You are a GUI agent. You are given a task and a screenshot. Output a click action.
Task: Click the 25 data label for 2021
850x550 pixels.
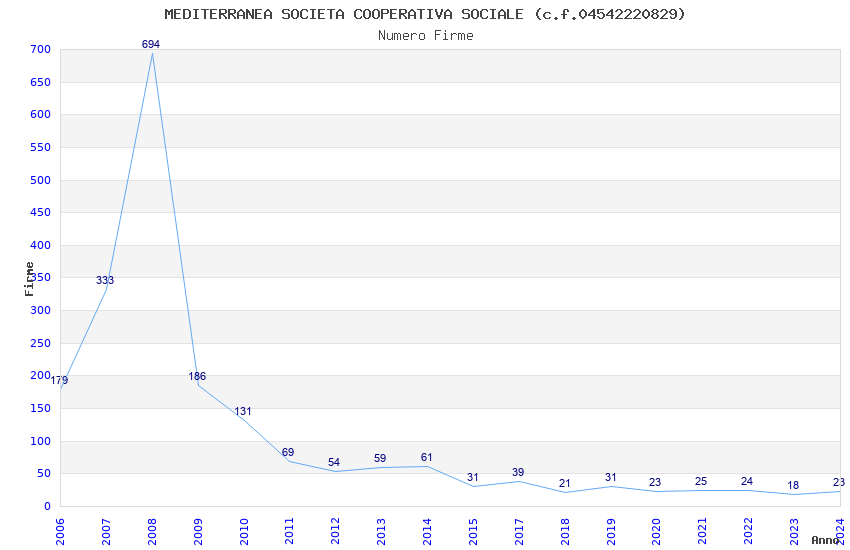pyautogui.click(x=701, y=481)
